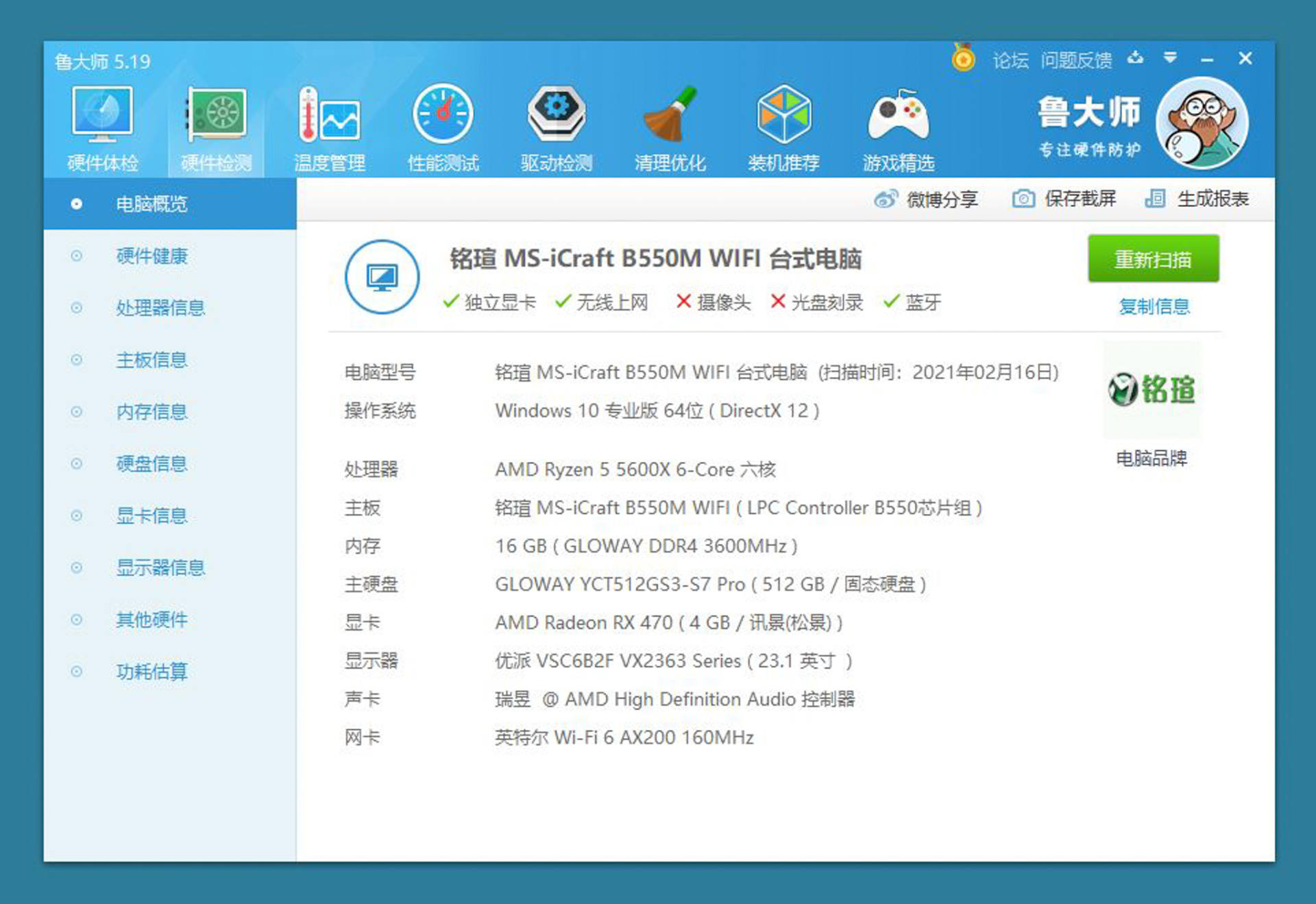Open 清理优化 cleanup broom icon
1316x904 pixels.
670,114
